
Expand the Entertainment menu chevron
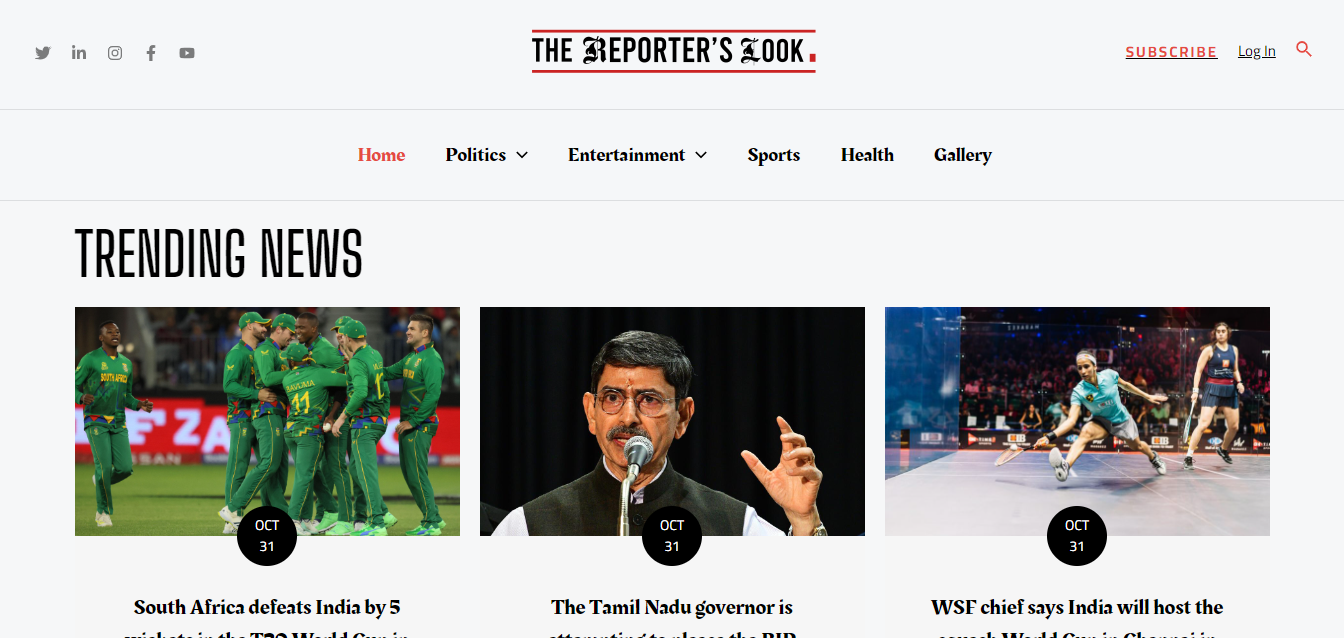tap(701, 155)
